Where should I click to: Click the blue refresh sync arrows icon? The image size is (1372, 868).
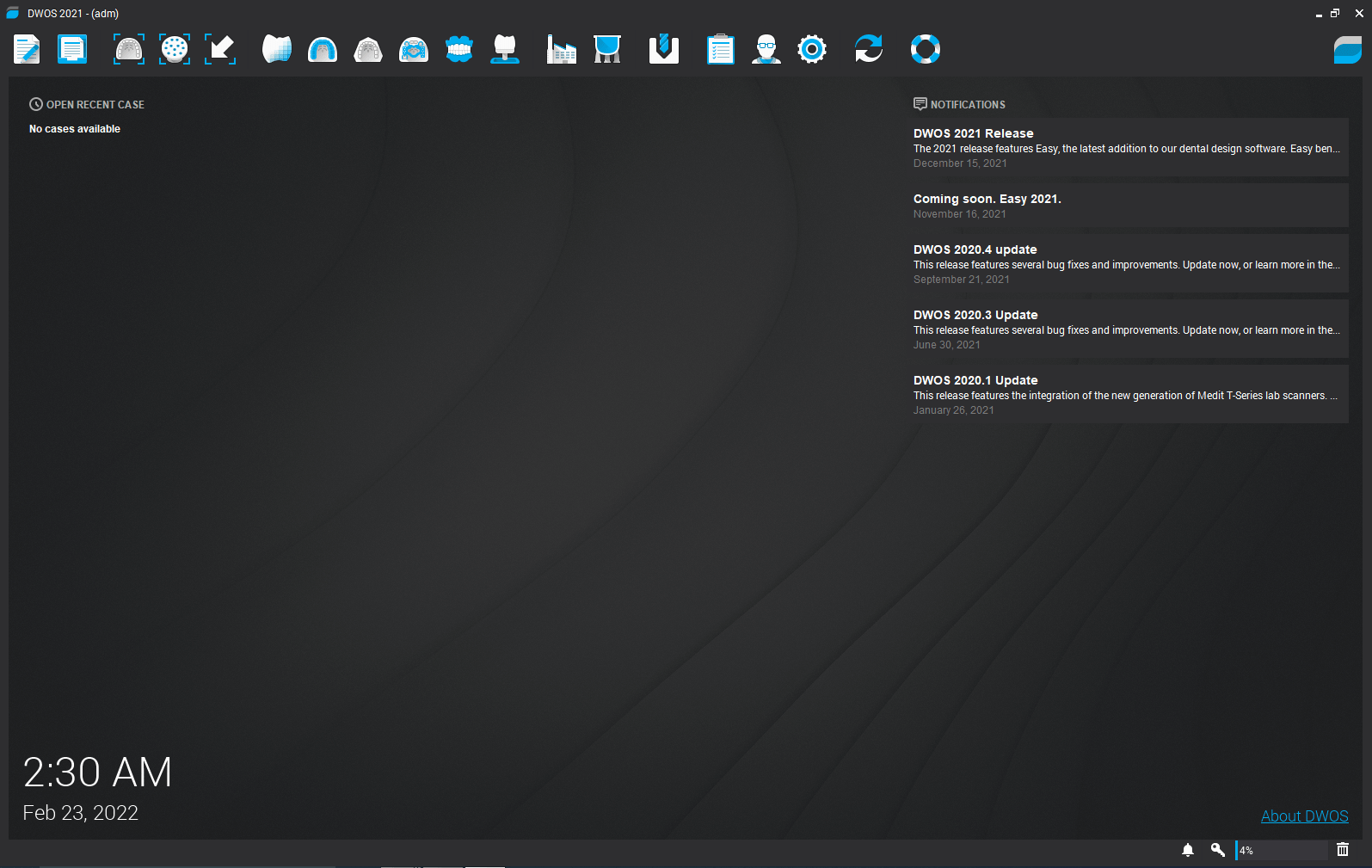pos(869,49)
